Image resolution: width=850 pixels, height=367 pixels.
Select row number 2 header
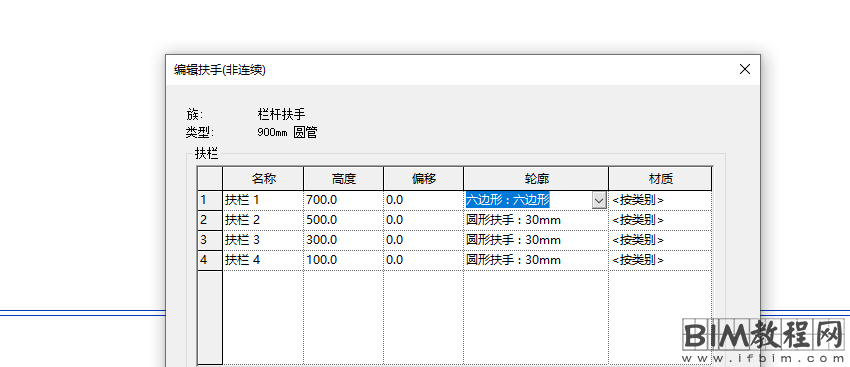pyautogui.click(x=210, y=220)
